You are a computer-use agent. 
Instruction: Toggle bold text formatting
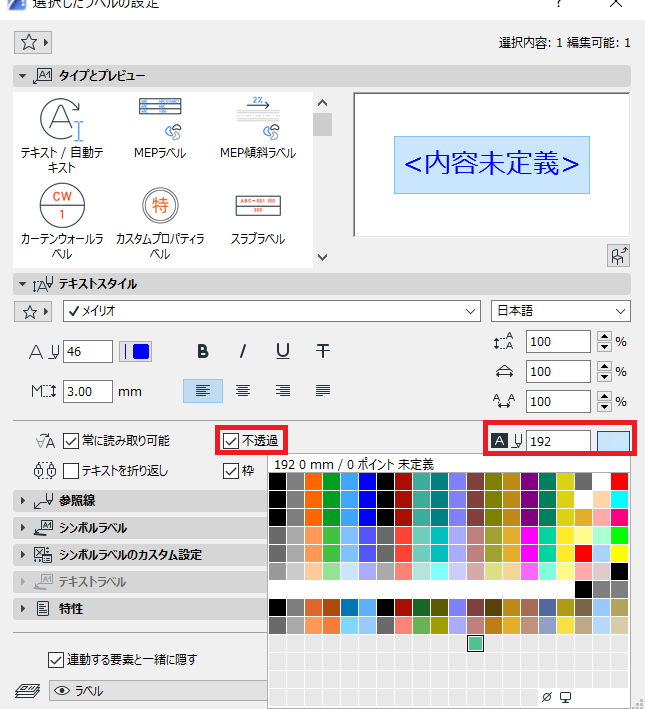pyautogui.click(x=203, y=351)
